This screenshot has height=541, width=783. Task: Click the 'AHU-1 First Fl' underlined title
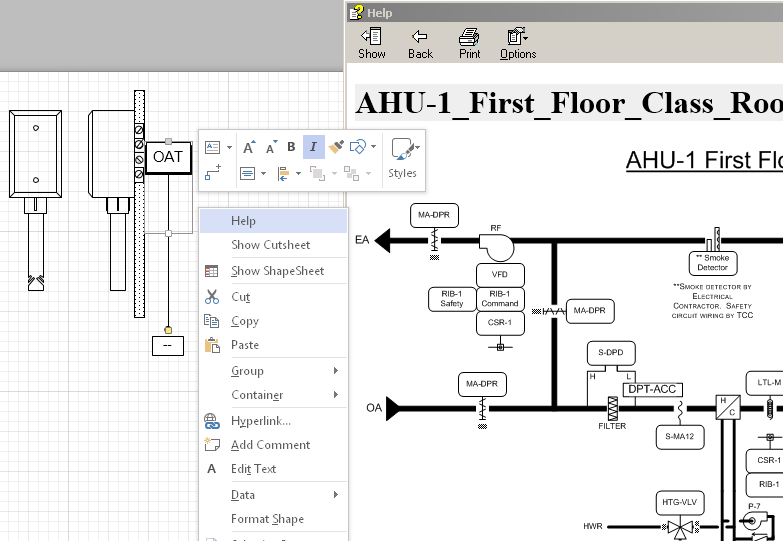[704, 160]
